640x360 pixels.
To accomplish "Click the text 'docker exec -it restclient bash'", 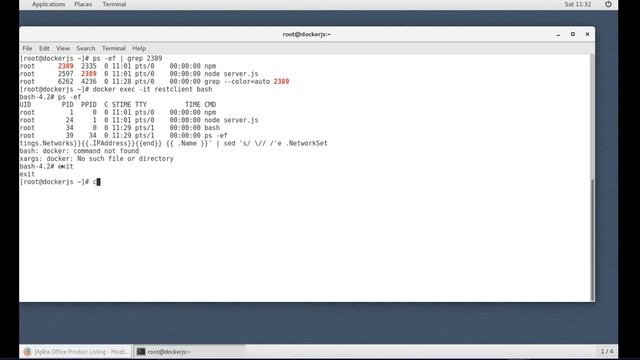I will click(x=152, y=89).
